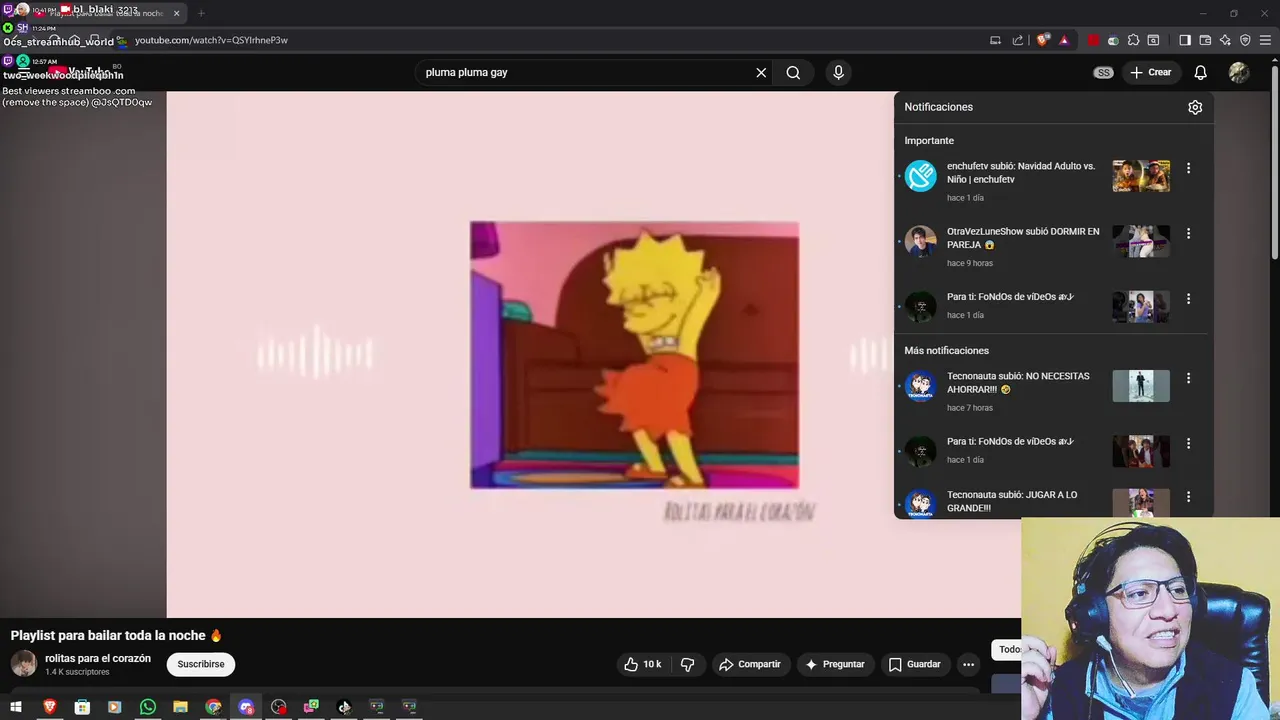Like the video showing 10 k
The image size is (1280, 720).
coord(643,664)
